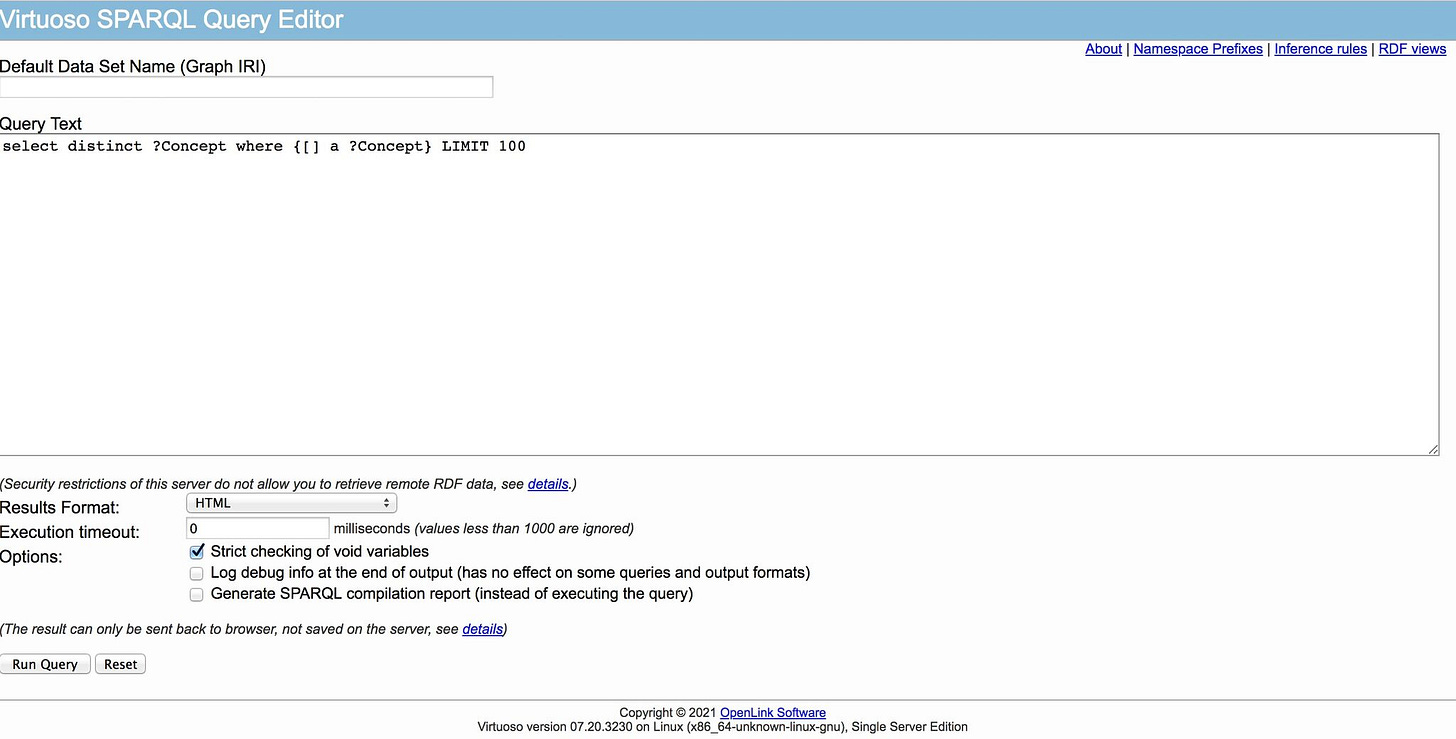Select the Virtuoso SPARQL Query Editor heading
1456x739 pixels.
pyautogui.click(x=171, y=19)
